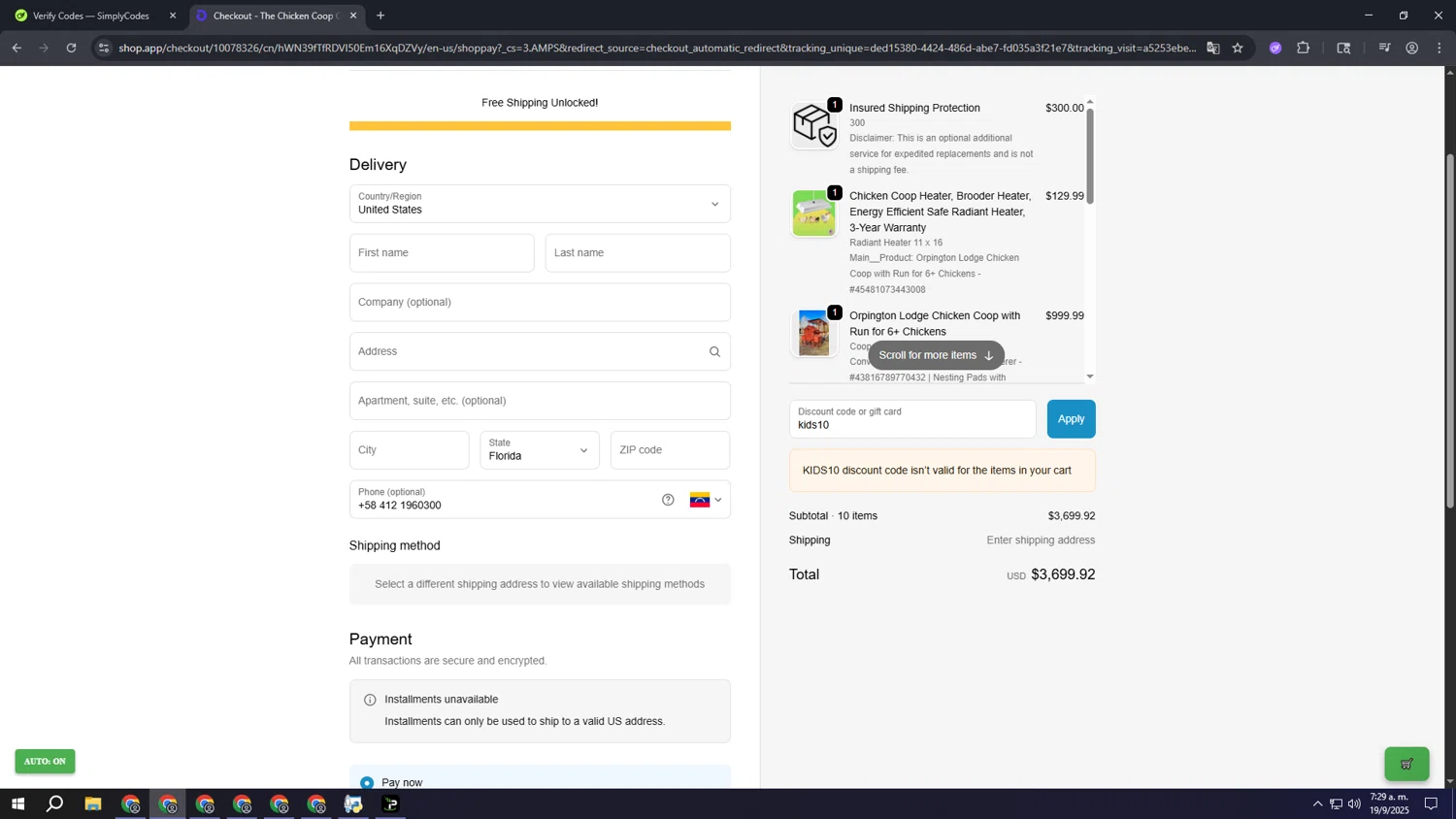The width and height of the screenshot is (1456, 819).
Task: Click the City field
Action: 409,450
